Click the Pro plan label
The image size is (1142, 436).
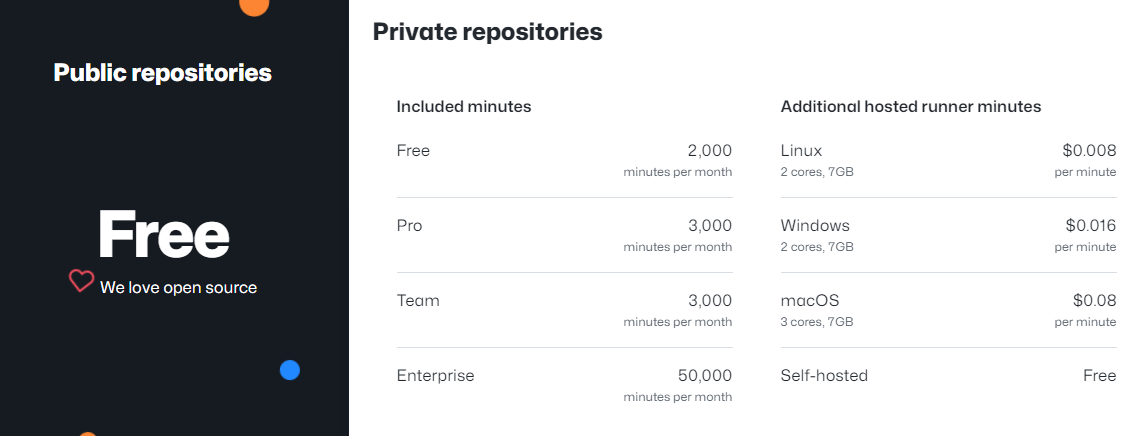(410, 226)
